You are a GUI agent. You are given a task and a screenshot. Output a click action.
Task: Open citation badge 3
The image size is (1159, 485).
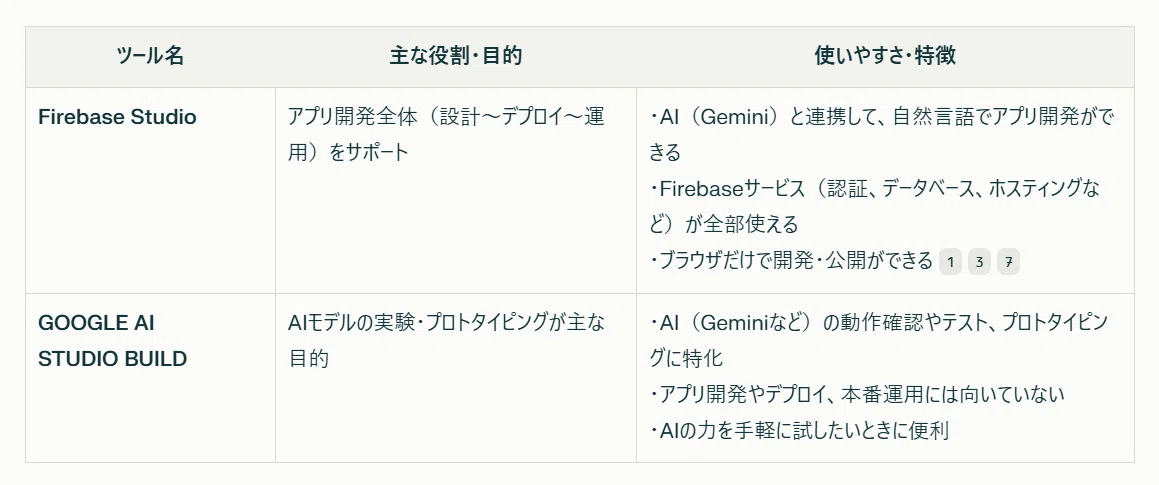[x=979, y=262]
